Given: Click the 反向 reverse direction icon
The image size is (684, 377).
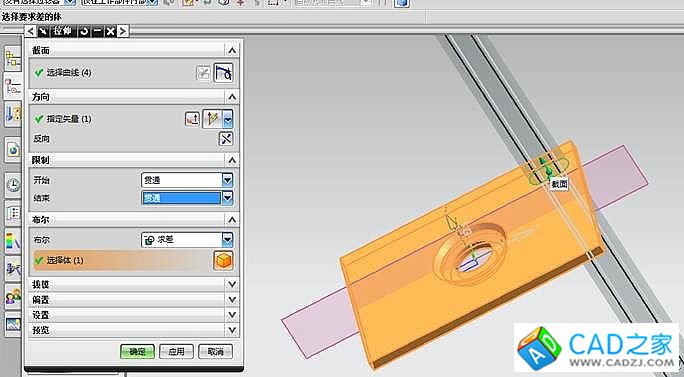Looking at the screenshot, I should tap(226, 139).
